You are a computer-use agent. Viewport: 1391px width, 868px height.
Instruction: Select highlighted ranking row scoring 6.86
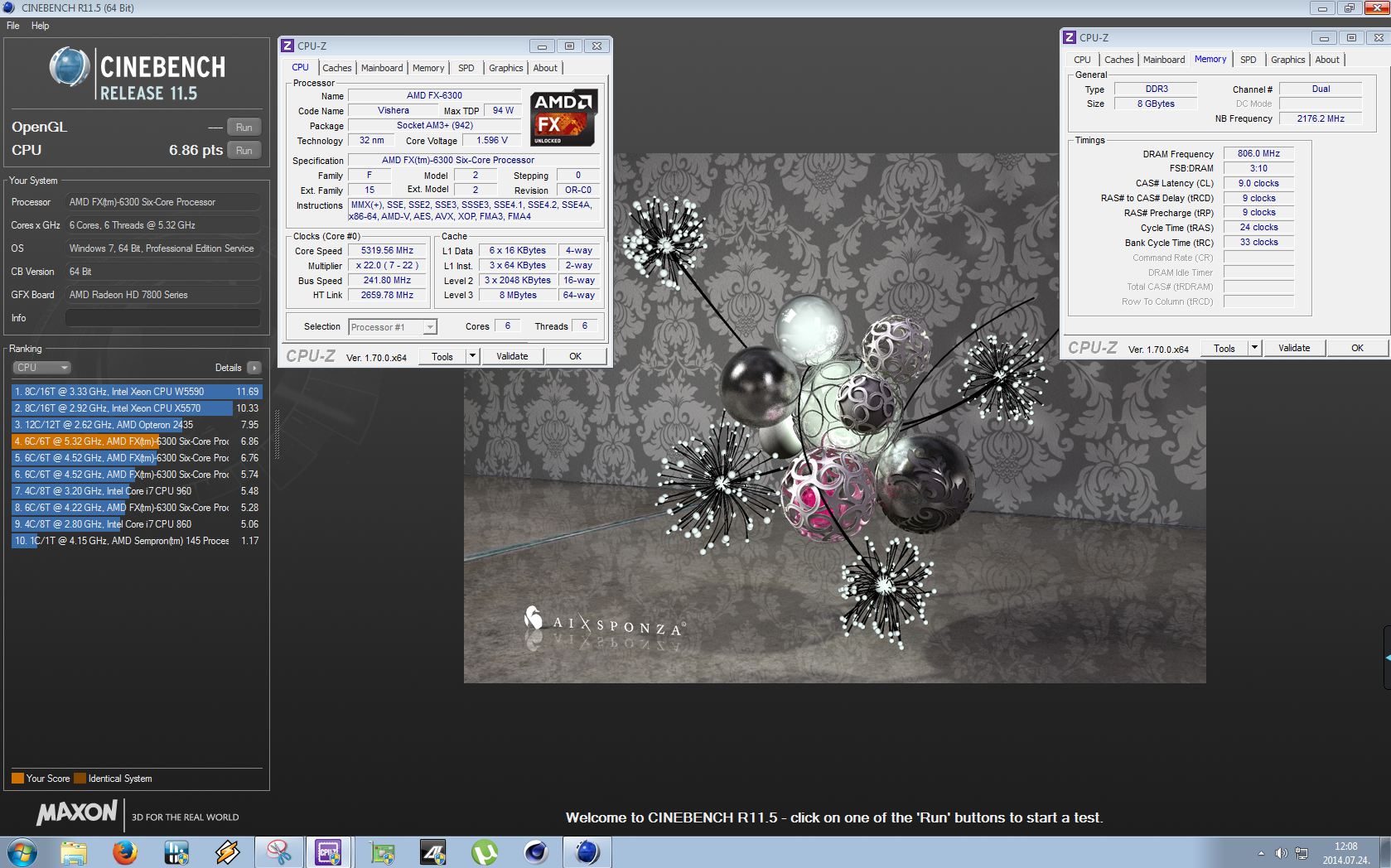coord(137,441)
